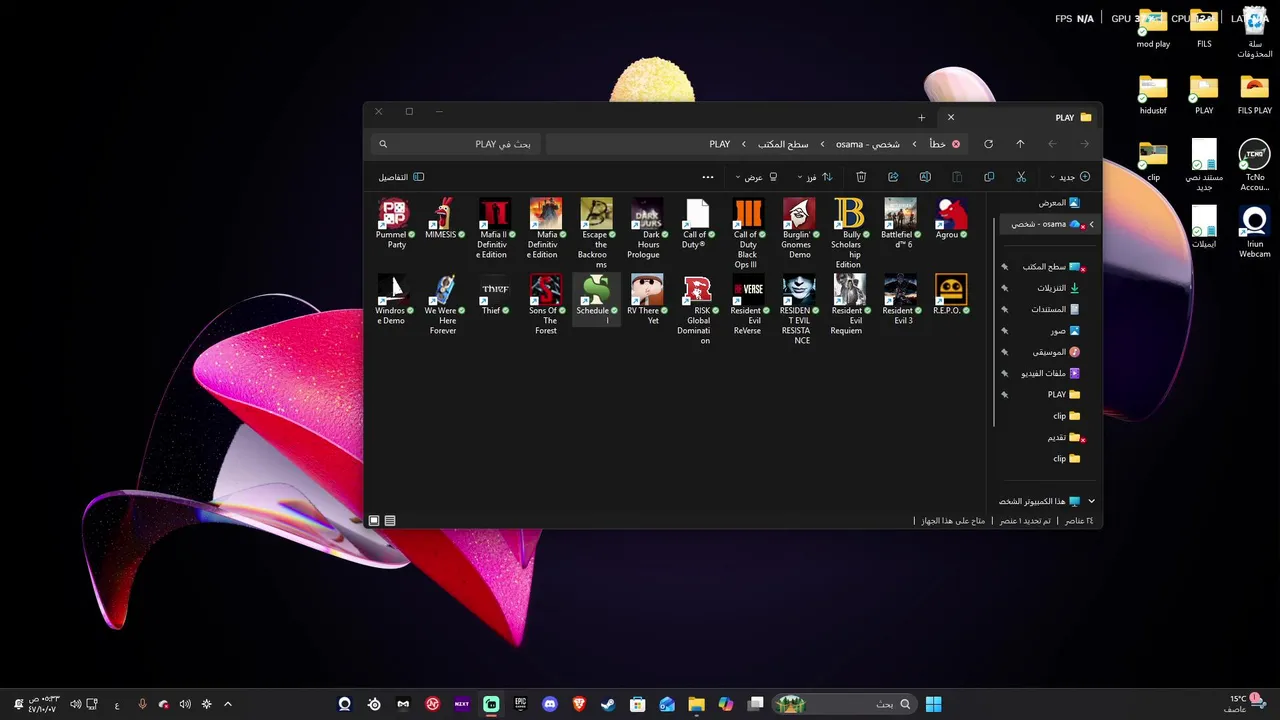Image resolution: width=1280 pixels, height=720 pixels.
Task: Select the Resident Evil 3 shortcut
Action: tap(900, 300)
